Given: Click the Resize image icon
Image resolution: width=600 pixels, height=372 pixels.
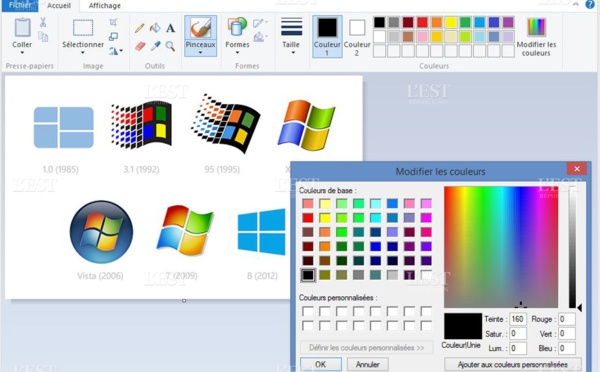Looking at the screenshot, I should [113, 36].
